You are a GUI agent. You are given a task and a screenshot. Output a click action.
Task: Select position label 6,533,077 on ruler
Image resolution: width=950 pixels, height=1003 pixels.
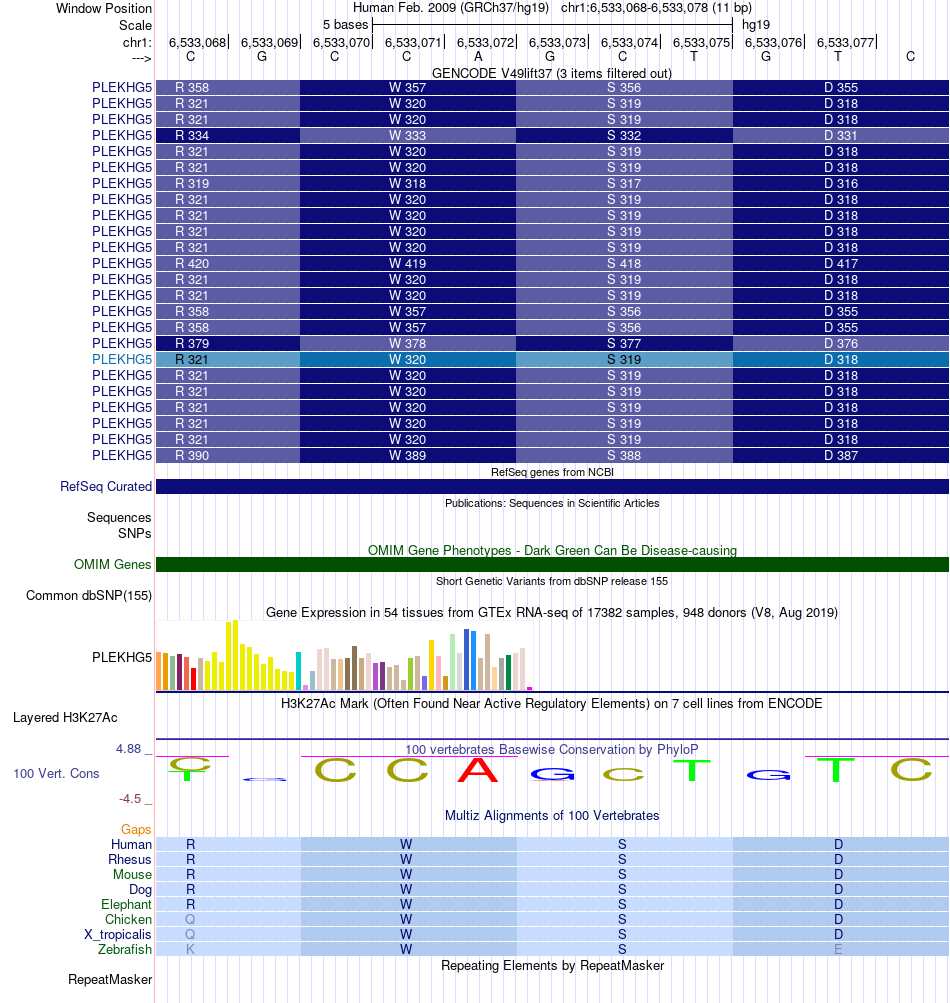pos(846,42)
